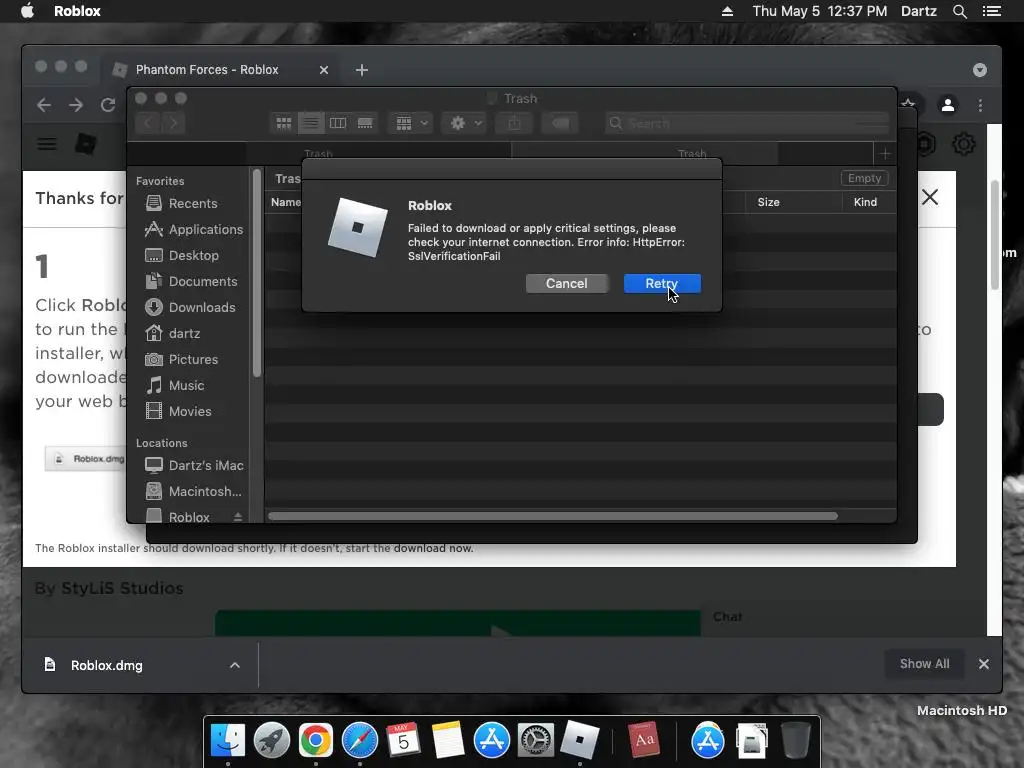Open Launchpad from the Dock
This screenshot has width=1024, height=768.
point(272,741)
